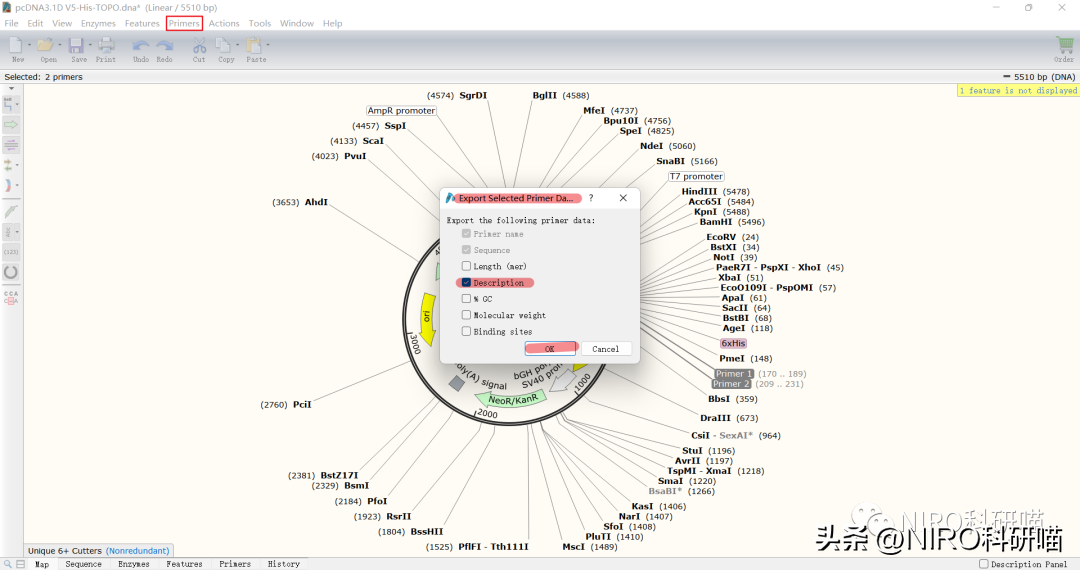The width and height of the screenshot is (1080, 570).
Task: Open the Primers menu
Action: (x=184, y=23)
